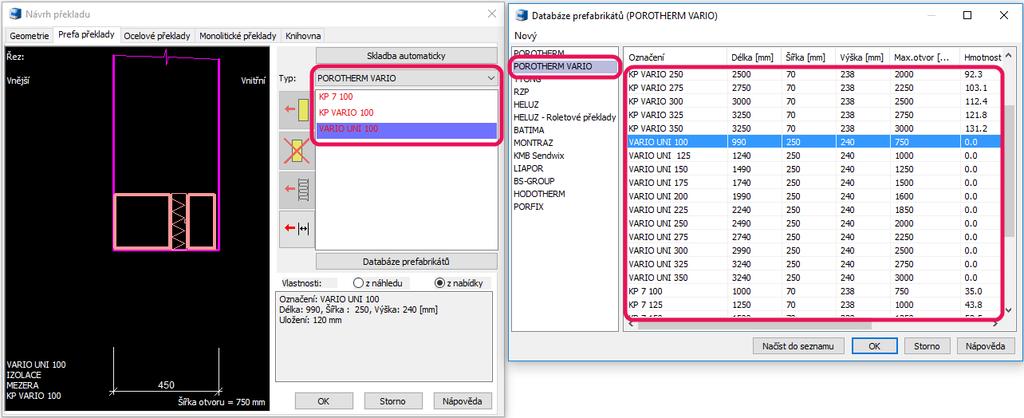Image resolution: width=1024 pixels, height=418 pixels.
Task: Sort by Výška [mm] column header
Action: click(862, 57)
